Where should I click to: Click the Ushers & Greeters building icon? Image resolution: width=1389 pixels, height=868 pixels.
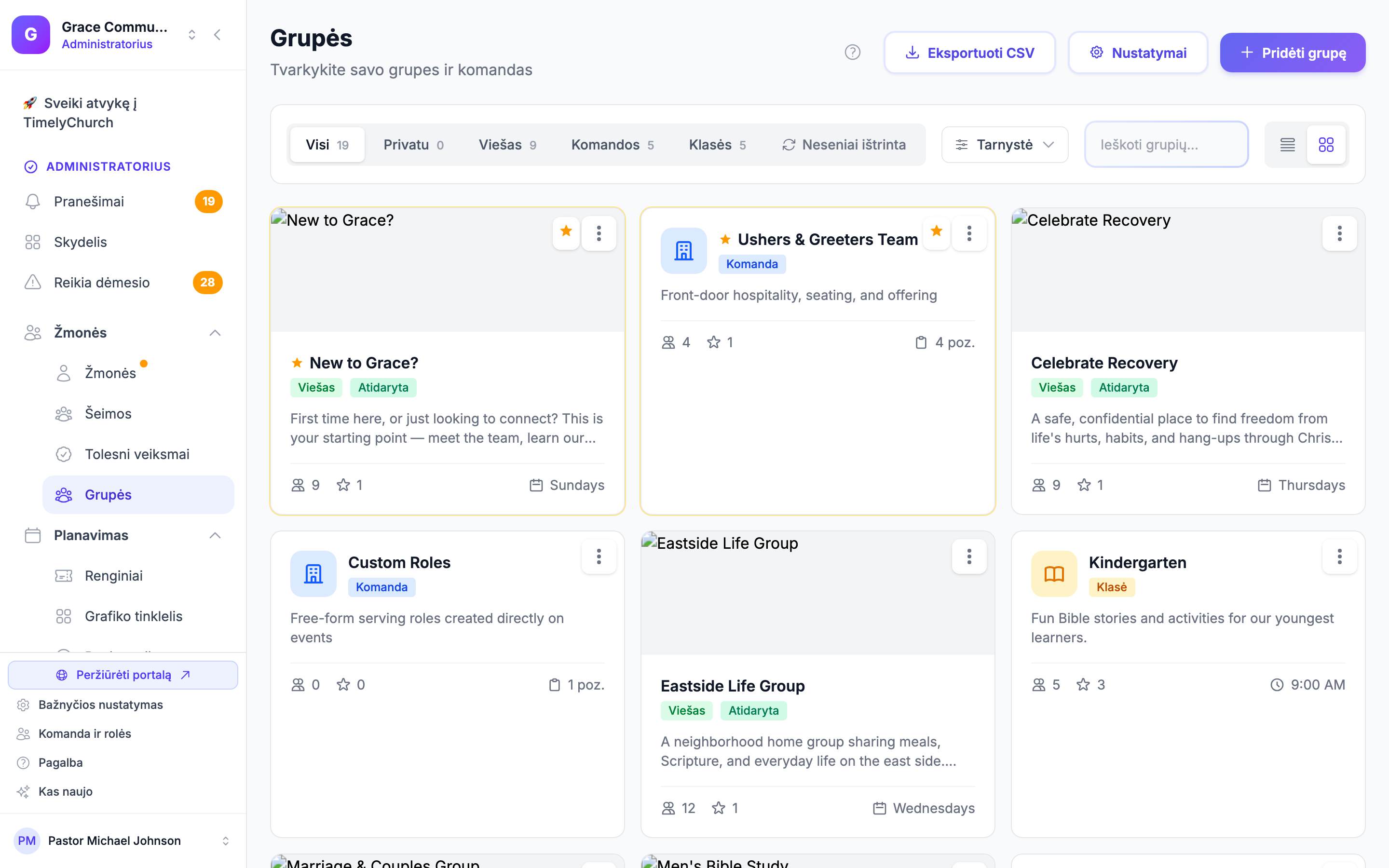pyautogui.click(x=683, y=251)
